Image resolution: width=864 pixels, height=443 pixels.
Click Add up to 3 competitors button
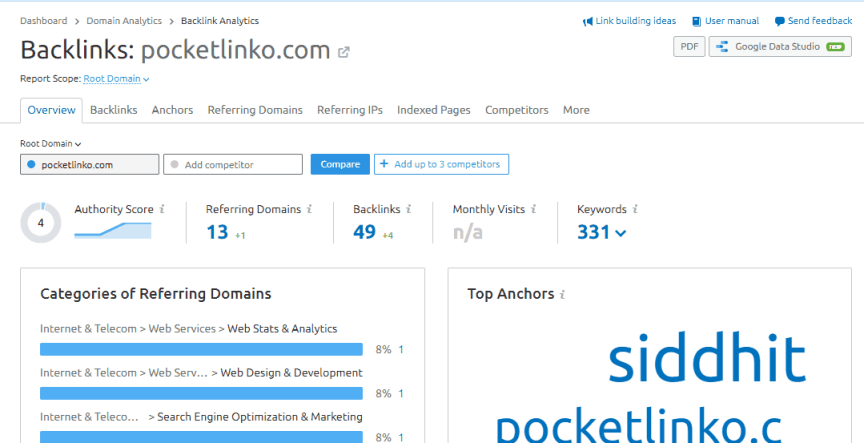pyautogui.click(x=441, y=164)
